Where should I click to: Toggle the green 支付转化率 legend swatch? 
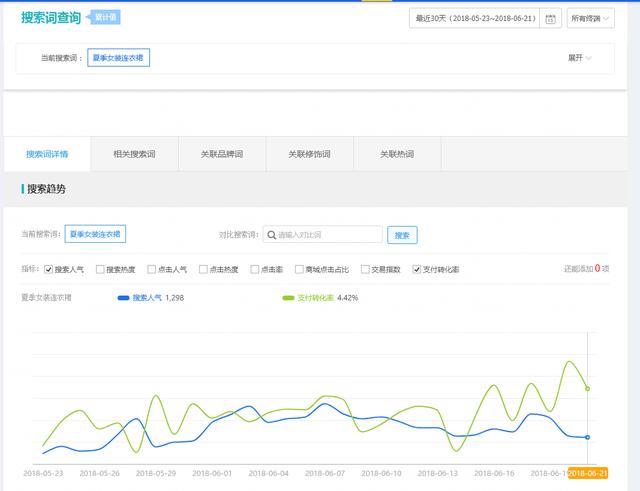point(288,298)
